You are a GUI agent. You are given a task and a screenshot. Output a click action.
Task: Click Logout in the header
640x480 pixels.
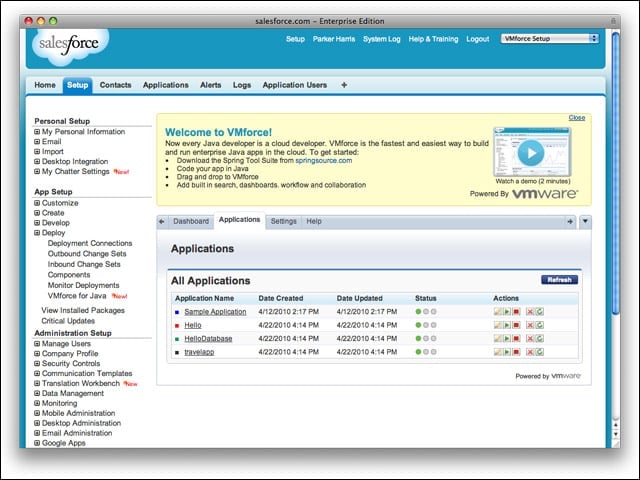click(x=478, y=39)
